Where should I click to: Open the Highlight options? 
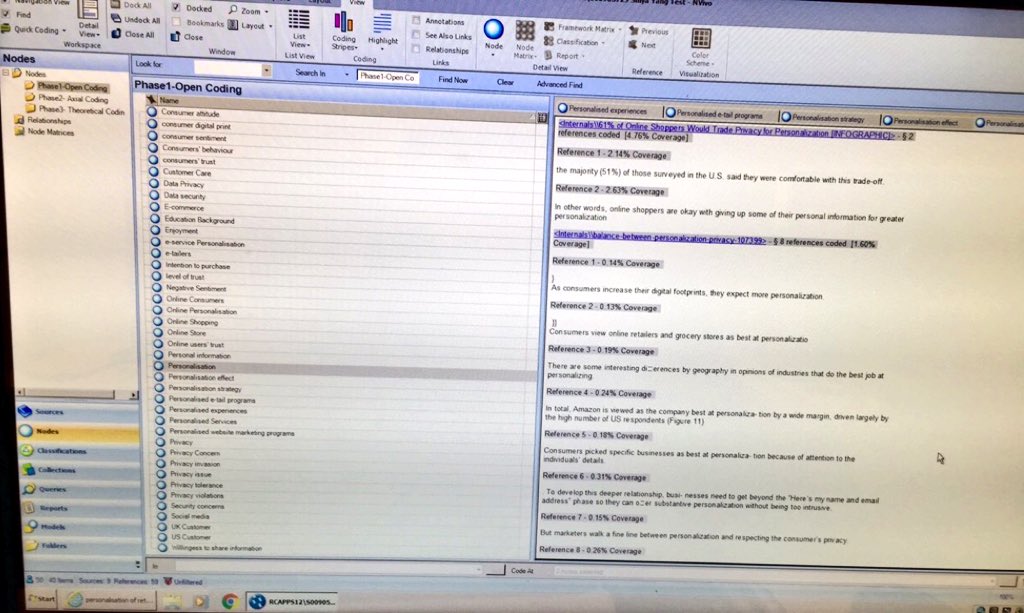pyautogui.click(x=382, y=31)
